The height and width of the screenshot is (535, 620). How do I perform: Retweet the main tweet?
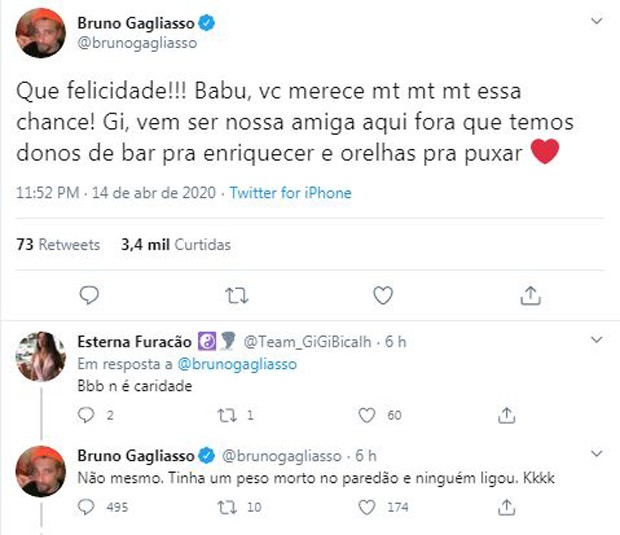coord(236,294)
